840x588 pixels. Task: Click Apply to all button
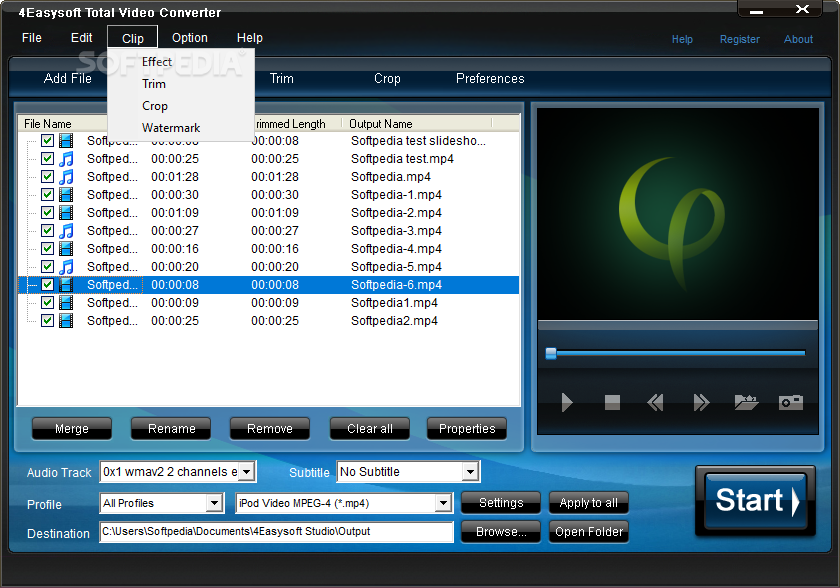click(x=589, y=503)
